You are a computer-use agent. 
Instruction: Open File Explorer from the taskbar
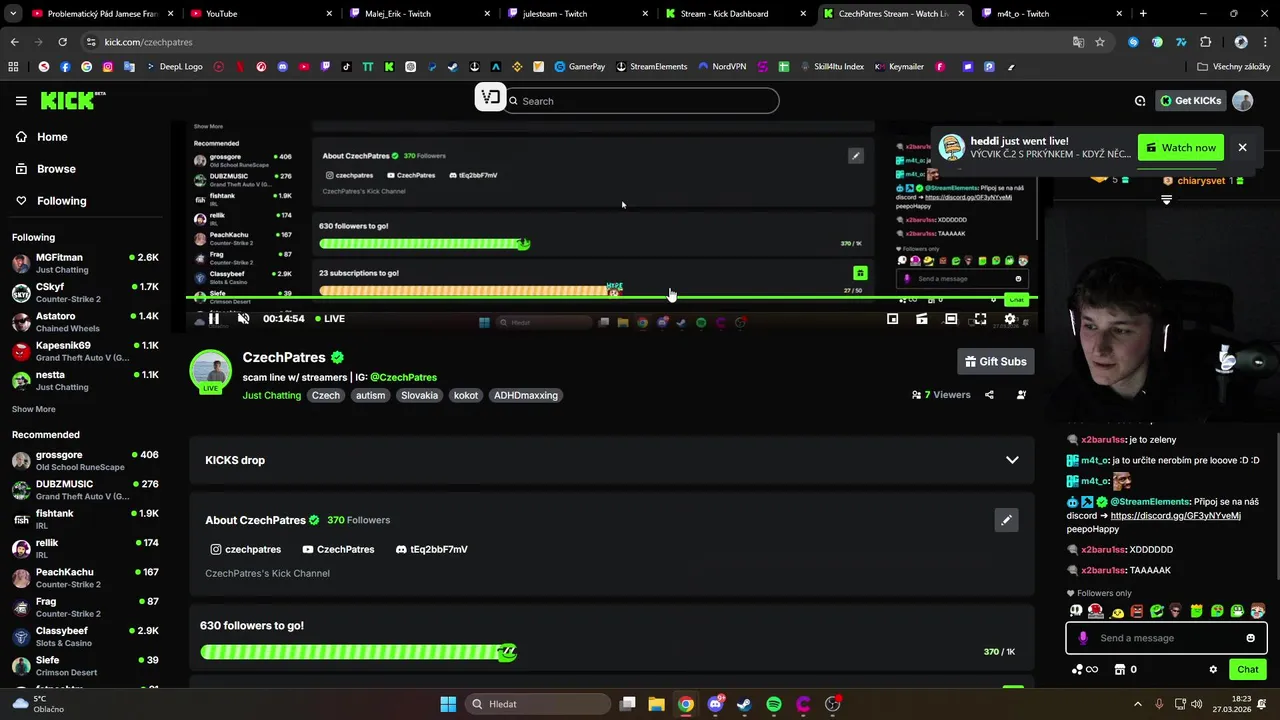pyautogui.click(x=656, y=704)
